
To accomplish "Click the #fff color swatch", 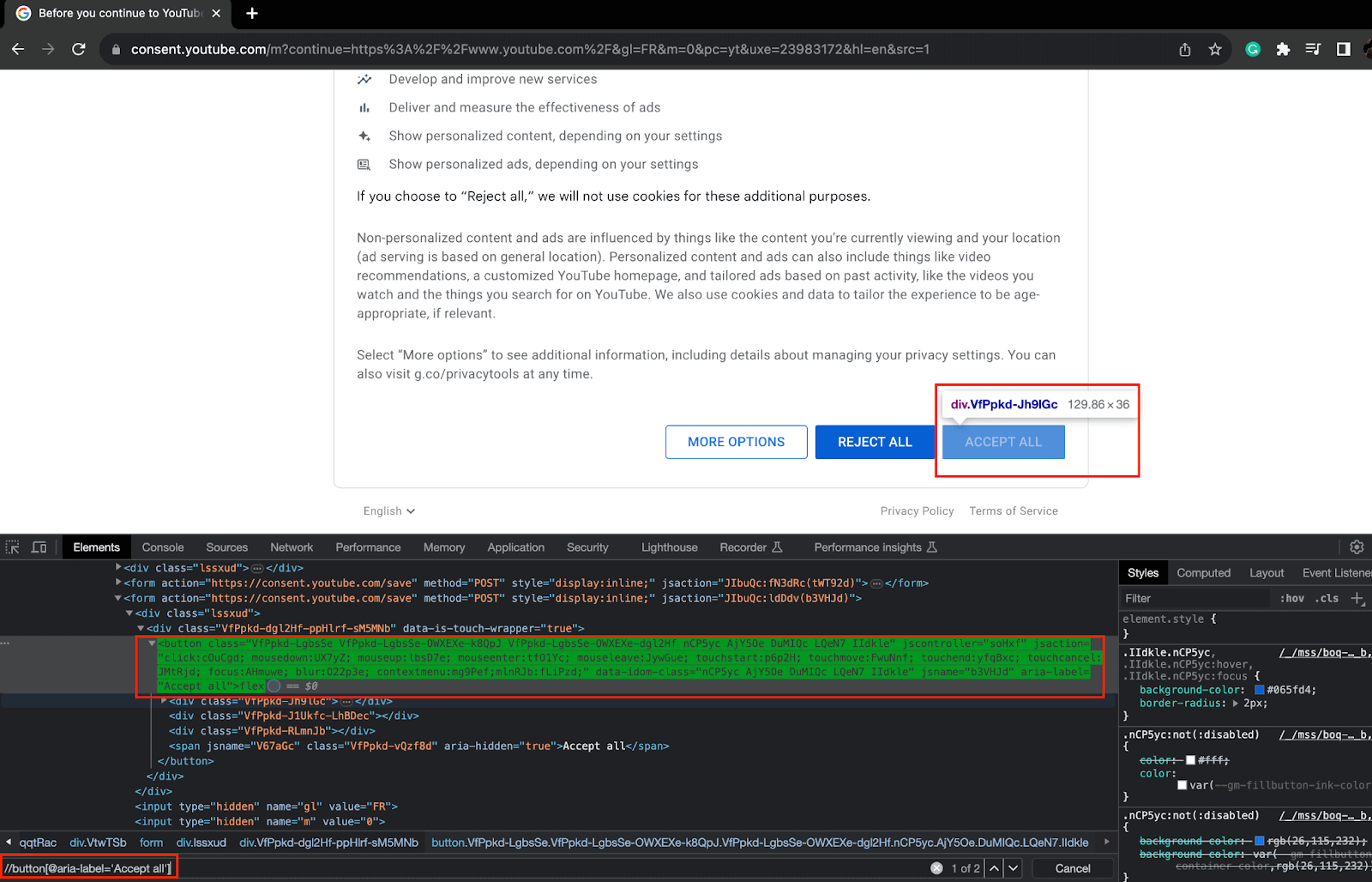I will click(x=1190, y=760).
